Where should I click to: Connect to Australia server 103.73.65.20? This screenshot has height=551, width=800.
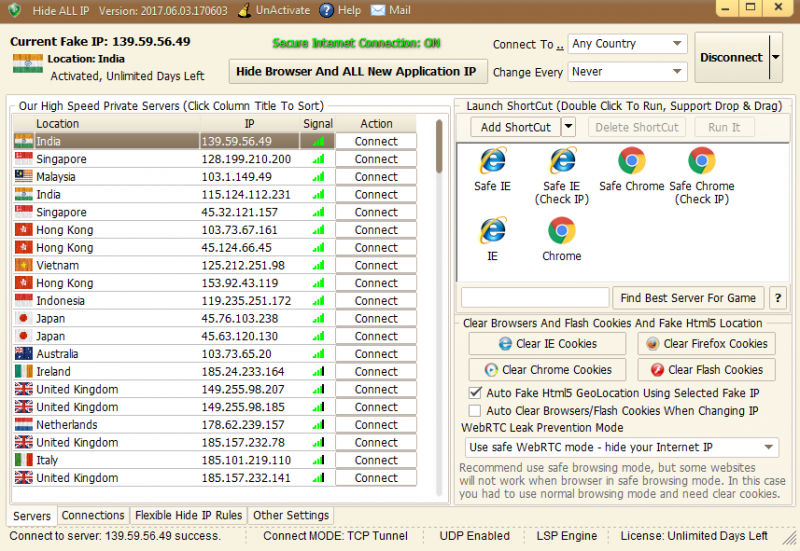[x=376, y=354]
